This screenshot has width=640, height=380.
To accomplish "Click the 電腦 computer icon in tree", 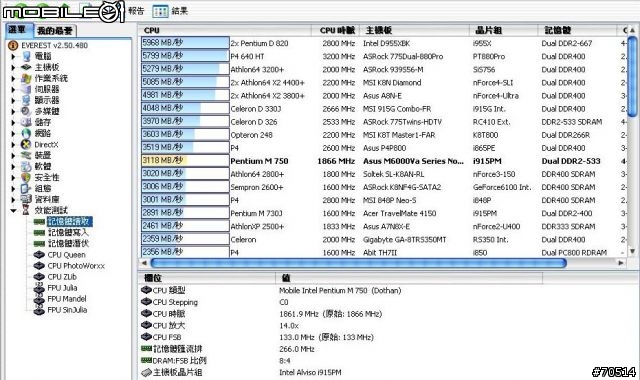I will 27,56.
